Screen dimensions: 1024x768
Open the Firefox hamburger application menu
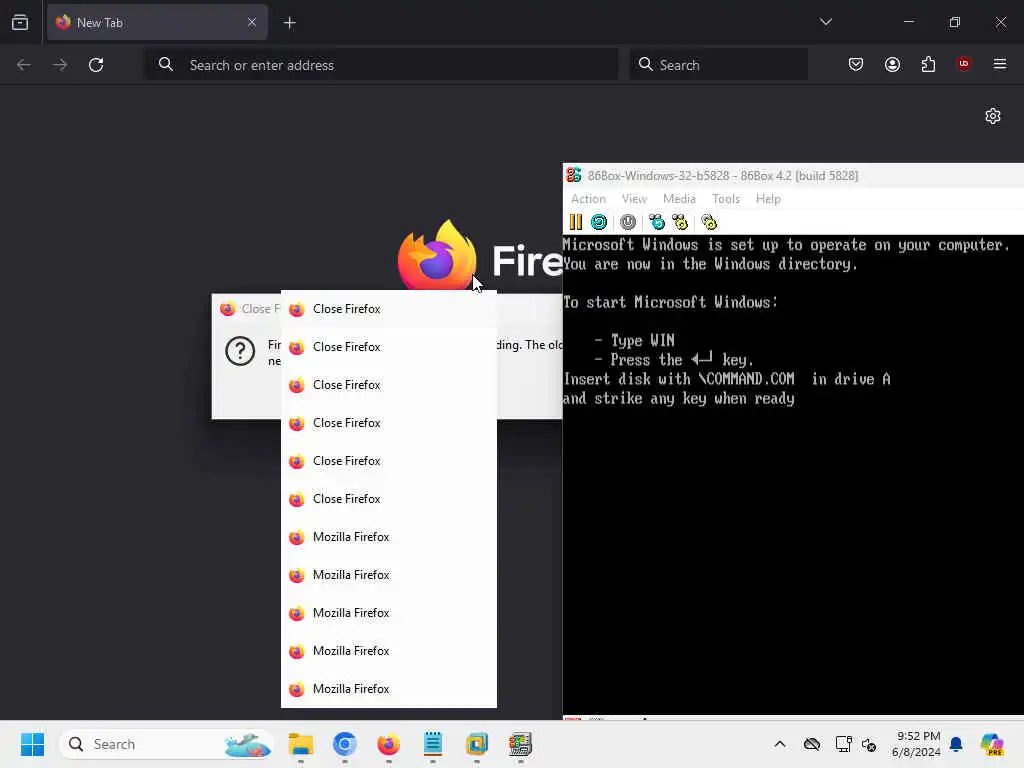[x=1000, y=64]
